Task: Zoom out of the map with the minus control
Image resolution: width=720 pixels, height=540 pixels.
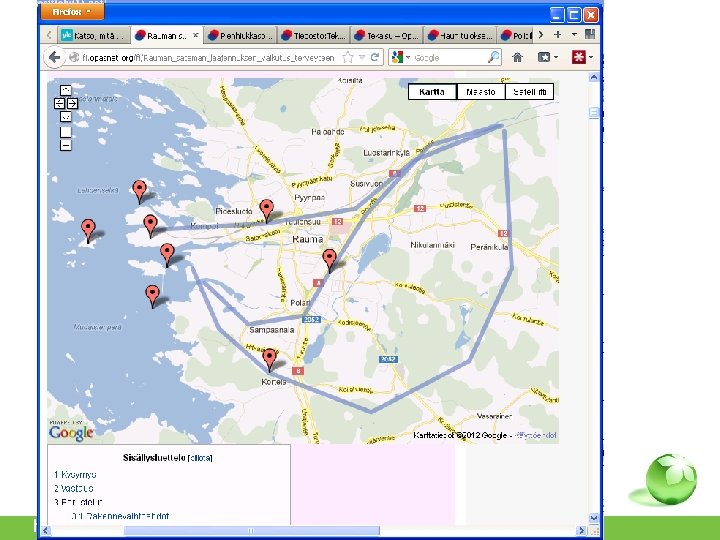Action: click(66, 145)
